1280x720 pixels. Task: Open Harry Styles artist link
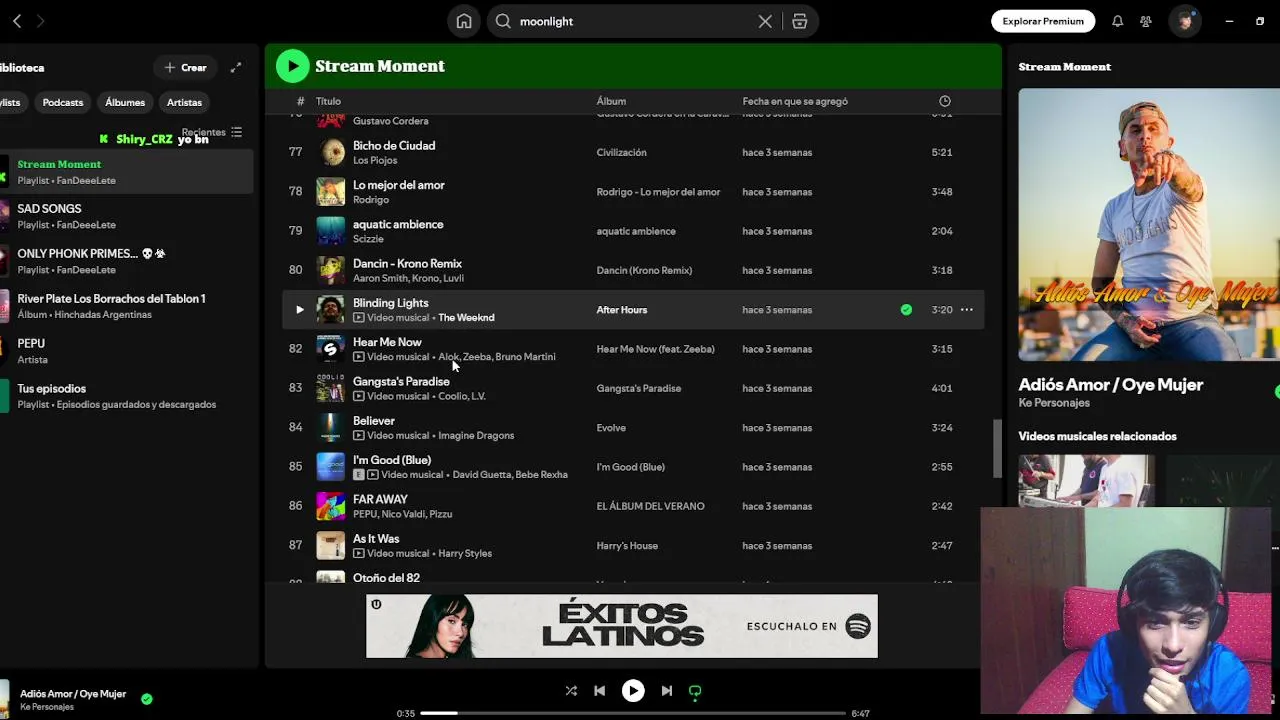465,554
